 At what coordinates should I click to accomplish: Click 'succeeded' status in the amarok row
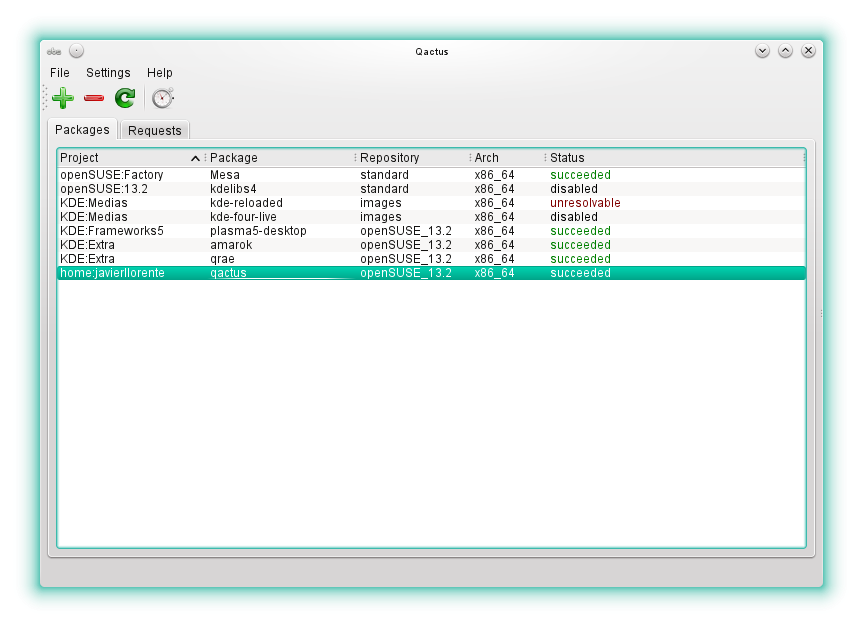(x=580, y=245)
